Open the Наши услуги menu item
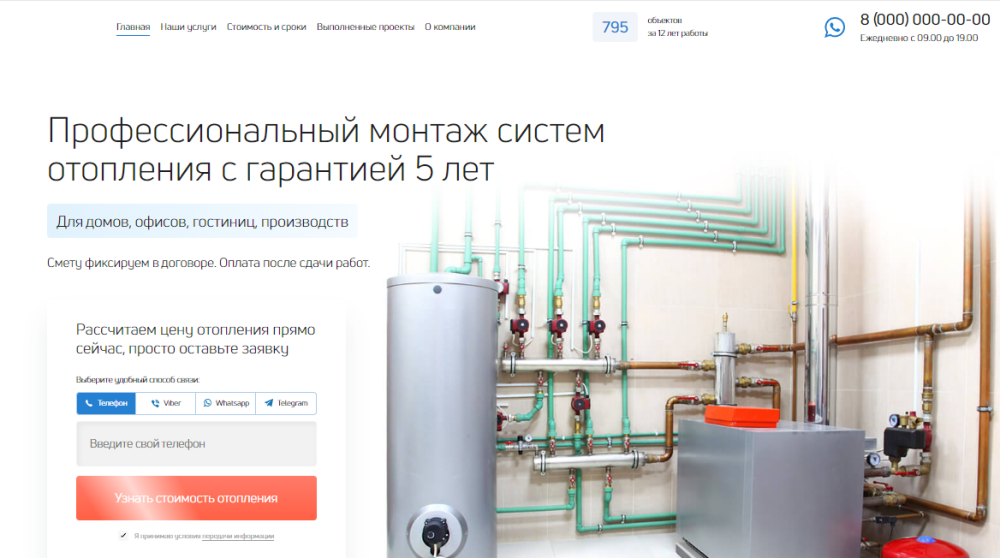This screenshot has height=558, width=1000. point(188,27)
